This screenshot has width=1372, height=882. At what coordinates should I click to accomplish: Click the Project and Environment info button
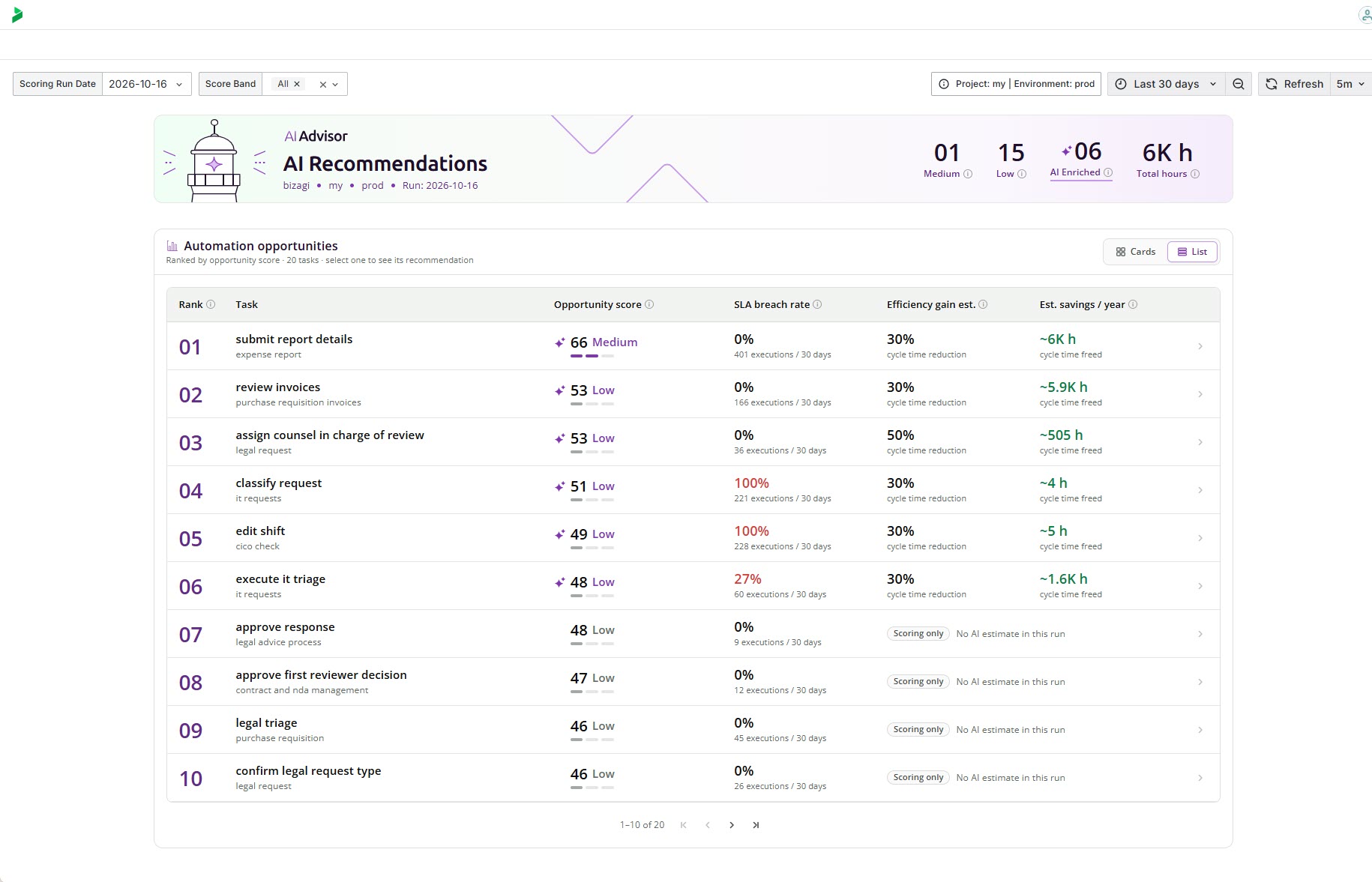point(1016,84)
